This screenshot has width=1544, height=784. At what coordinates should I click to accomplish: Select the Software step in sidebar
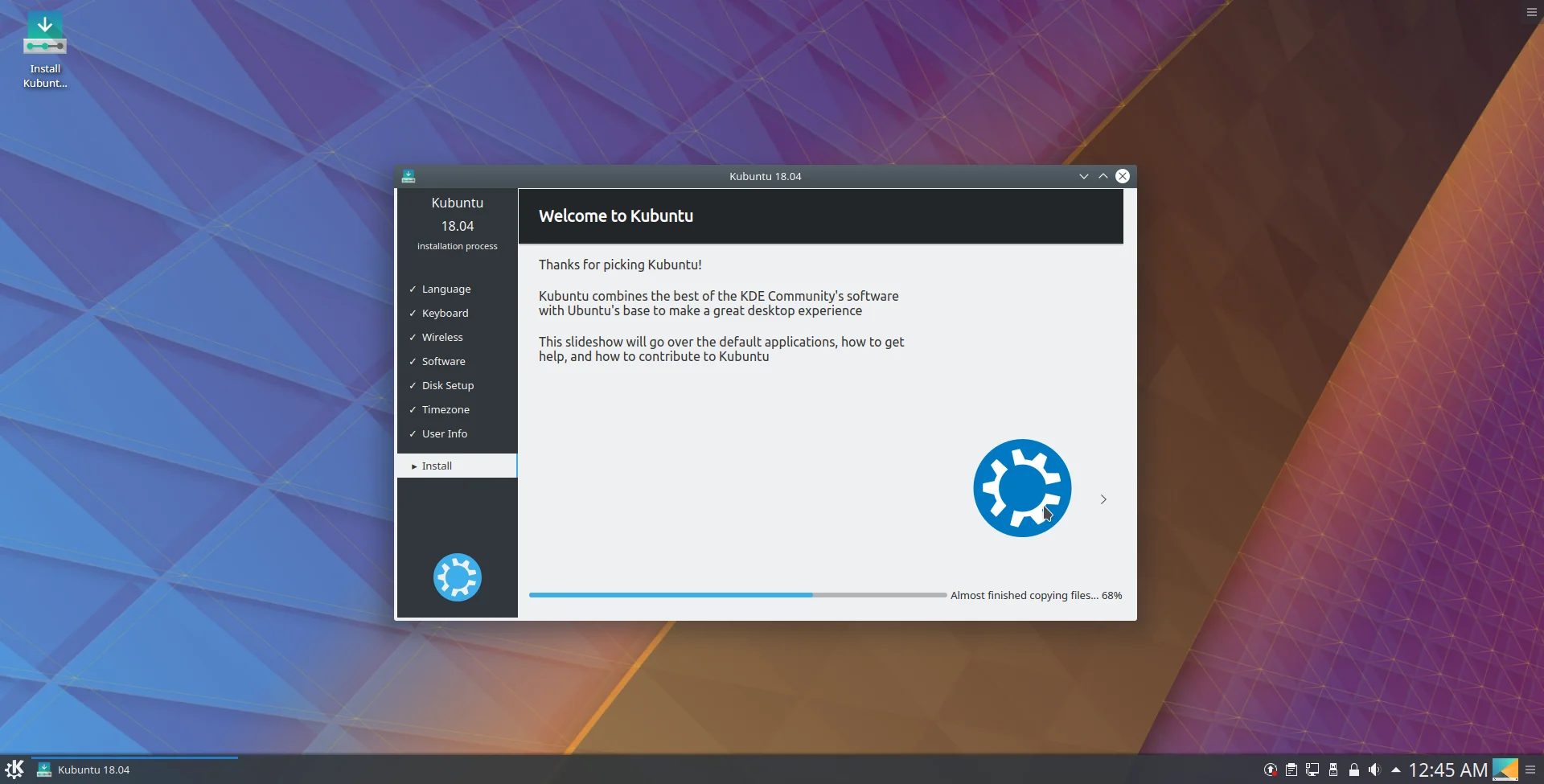tap(457, 361)
